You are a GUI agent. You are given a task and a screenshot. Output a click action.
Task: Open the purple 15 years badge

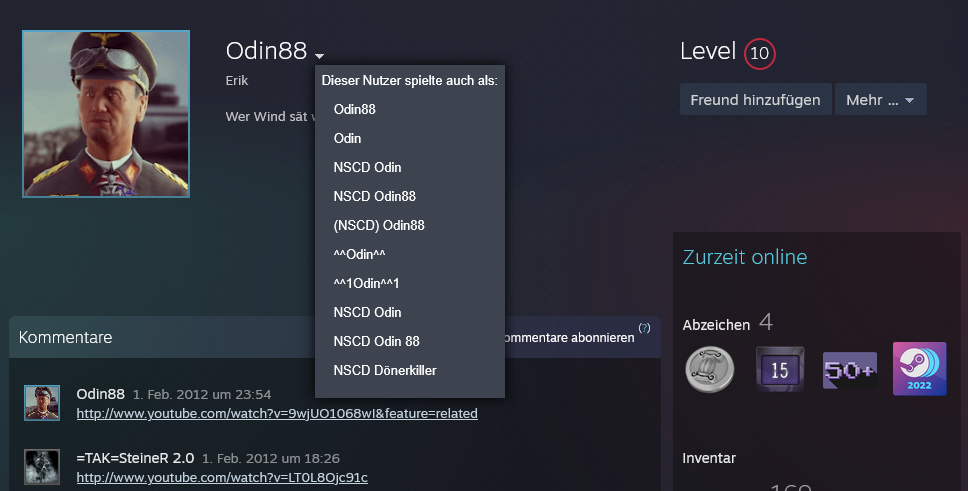(780, 368)
